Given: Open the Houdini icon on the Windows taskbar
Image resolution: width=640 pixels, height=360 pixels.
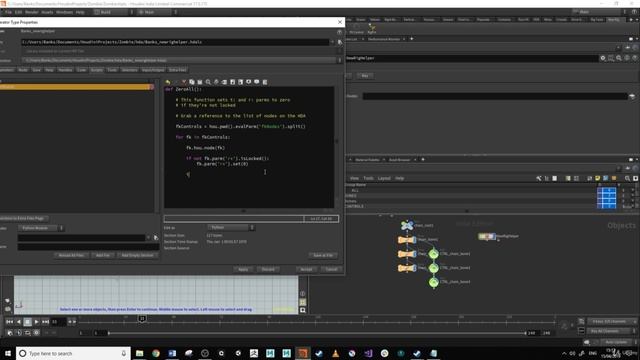Looking at the screenshot, I should pyautogui.click(x=302, y=353).
